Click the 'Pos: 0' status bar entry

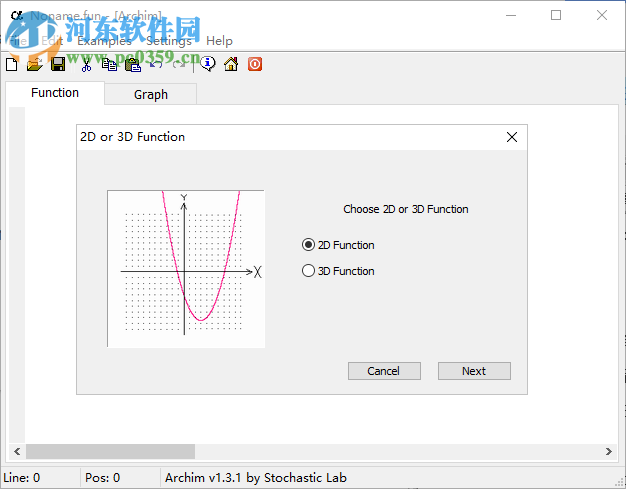[x=103, y=478]
